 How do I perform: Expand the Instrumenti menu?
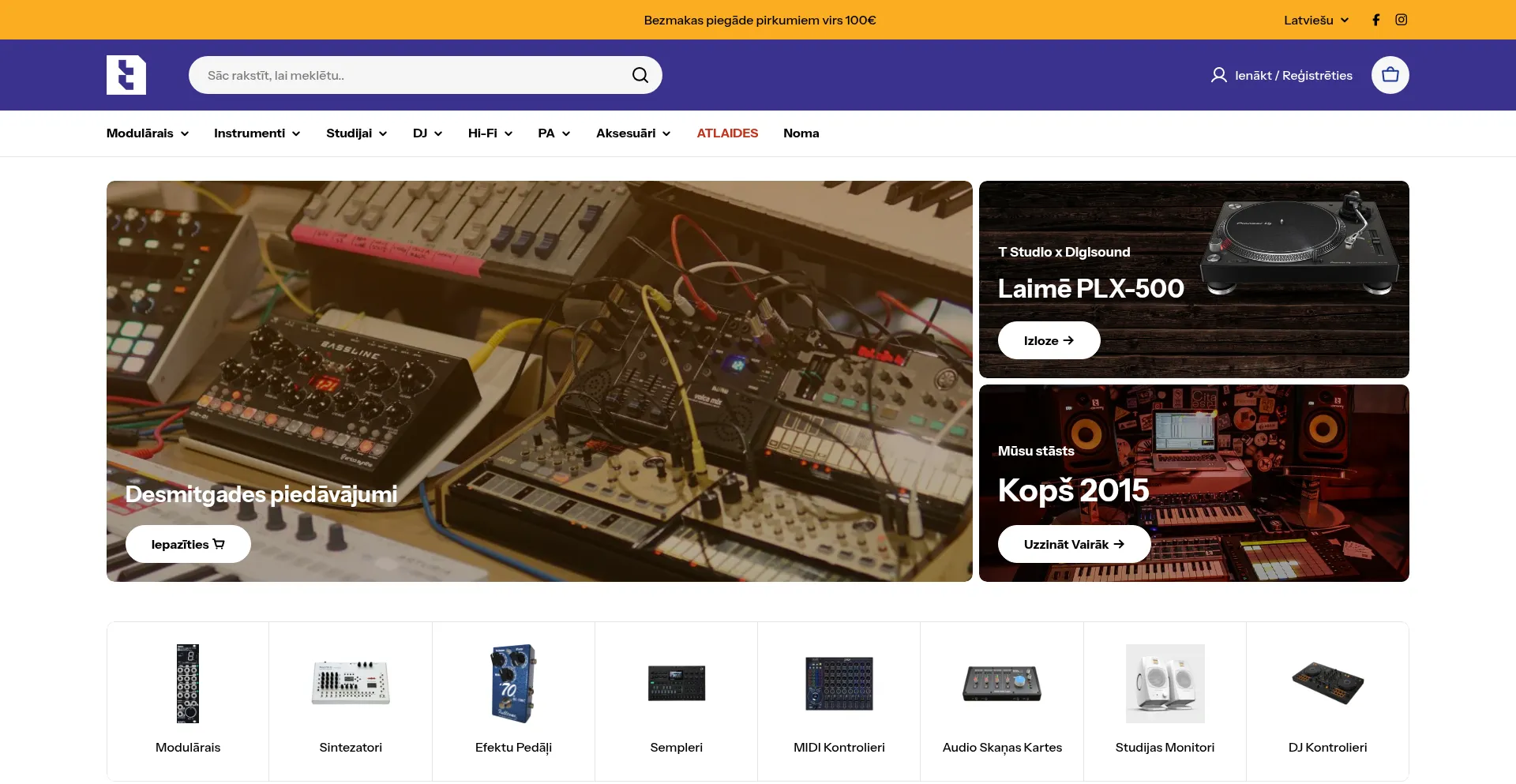[257, 133]
